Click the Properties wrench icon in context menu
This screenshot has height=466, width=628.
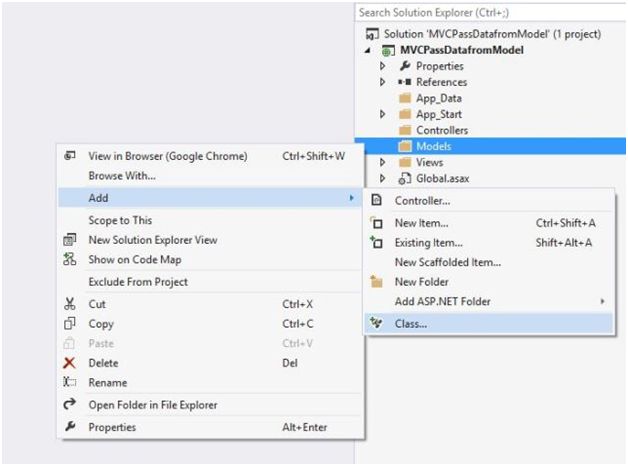70,428
